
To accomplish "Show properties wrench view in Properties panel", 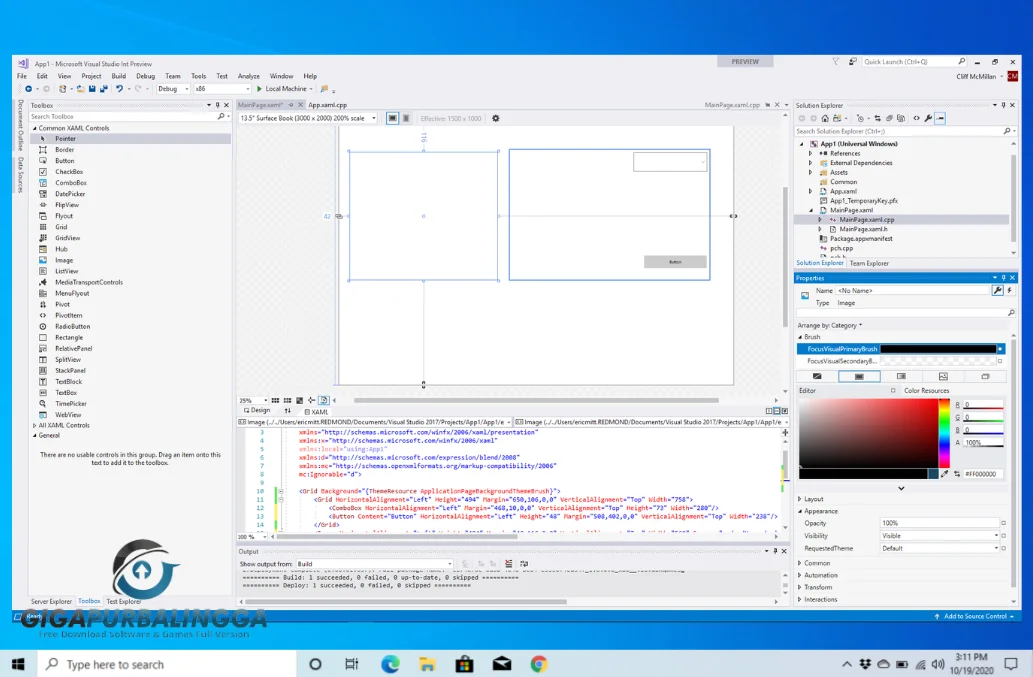I will point(997,290).
